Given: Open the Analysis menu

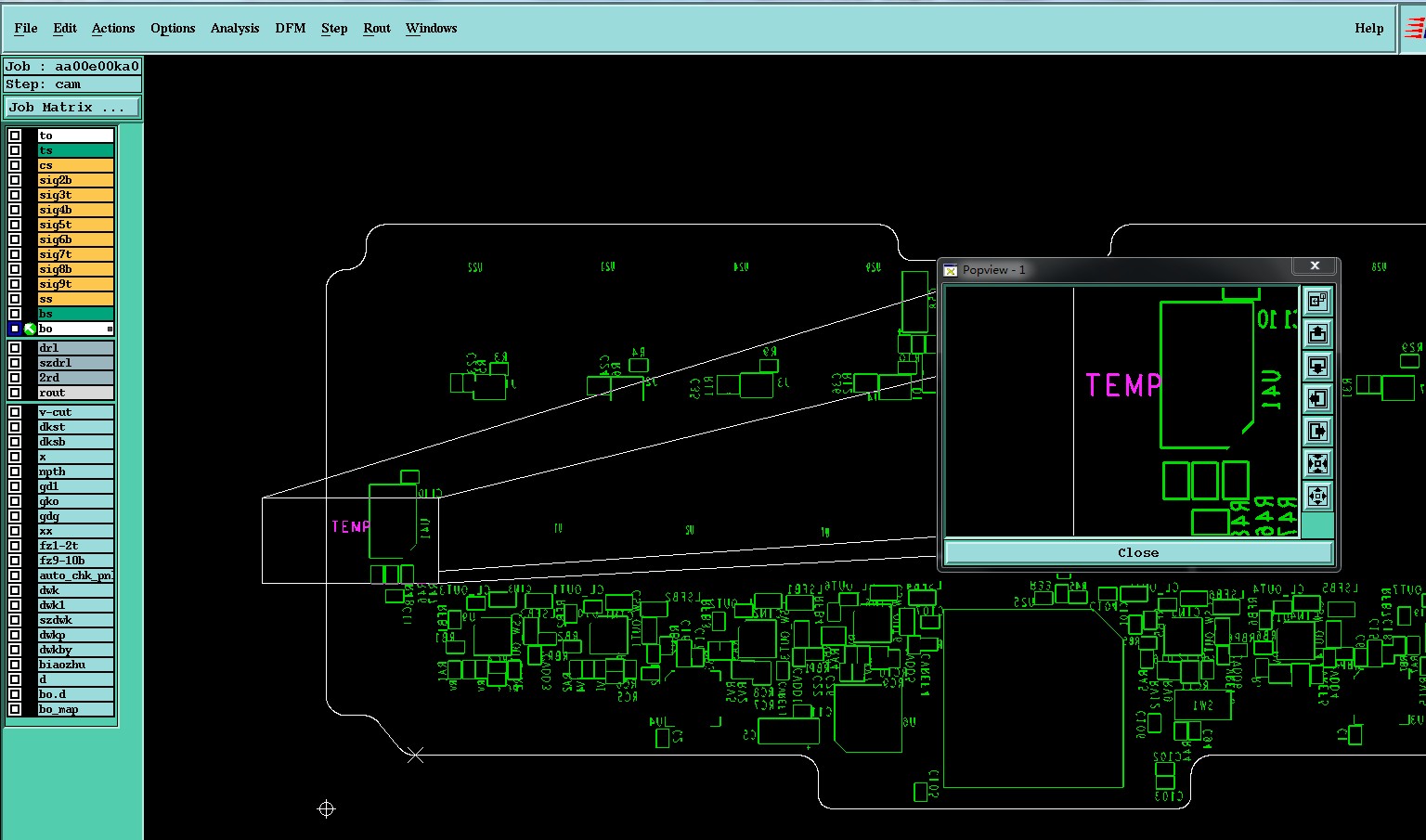Looking at the screenshot, I should tap(235, 28).
